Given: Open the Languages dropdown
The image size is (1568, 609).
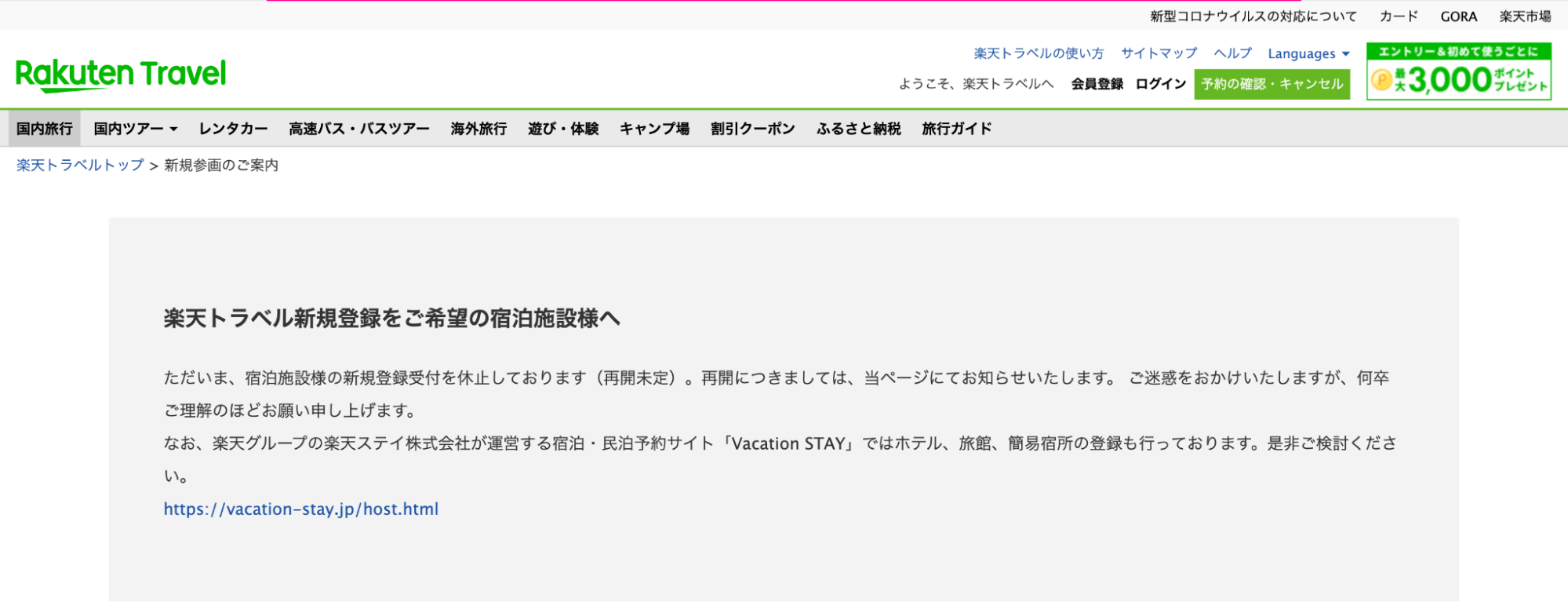Looking at the screenshot, I should [1308, 53].
